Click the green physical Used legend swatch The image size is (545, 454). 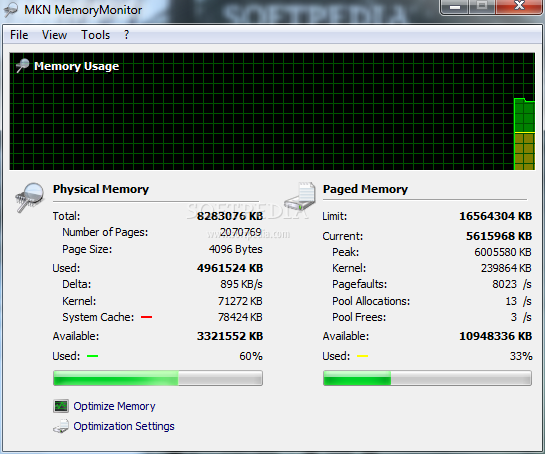[92, 356]
